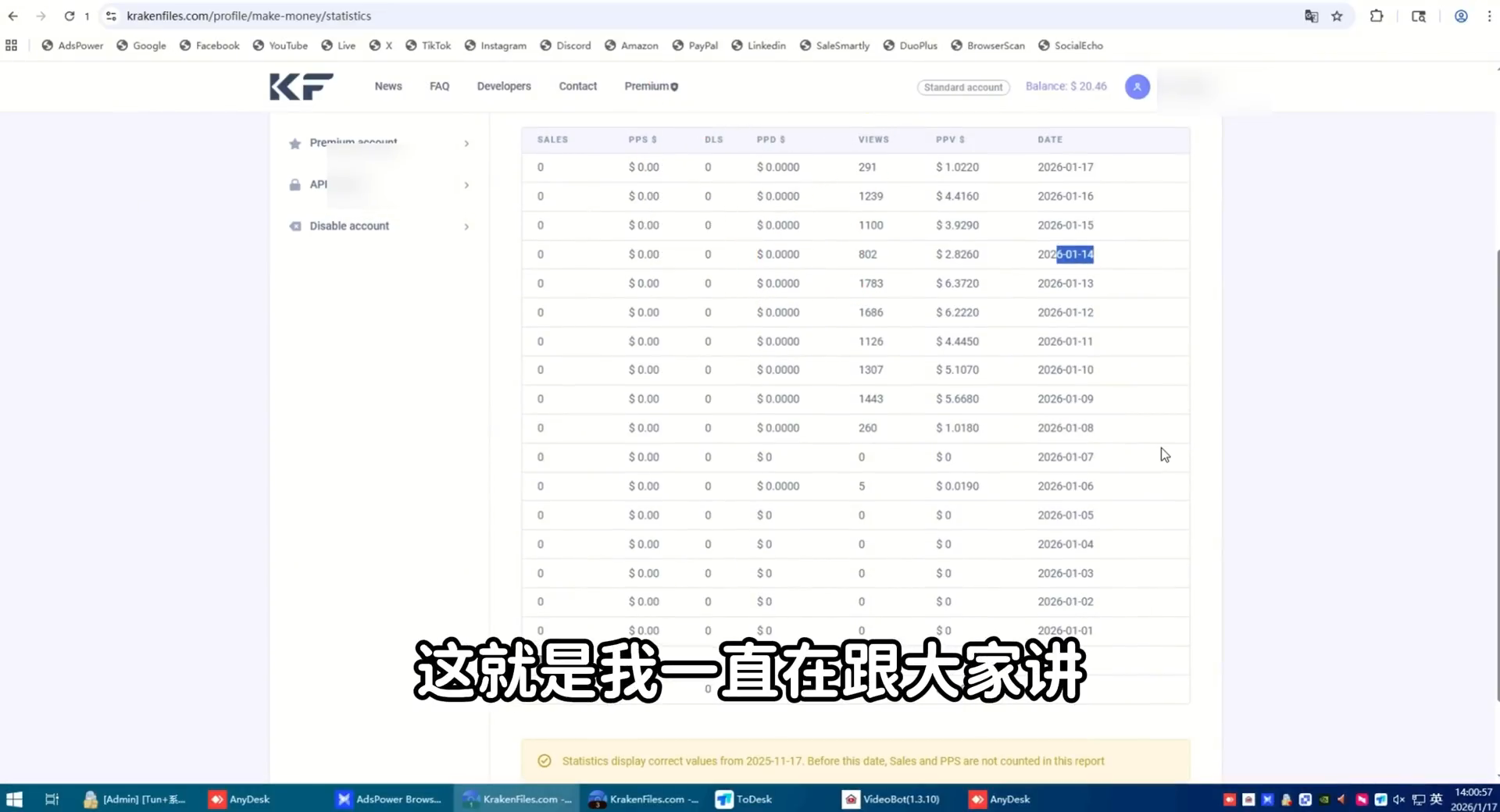Click the Balance $ 20.46 link
Screen dimensions: 1500x812
point(1066,87)
